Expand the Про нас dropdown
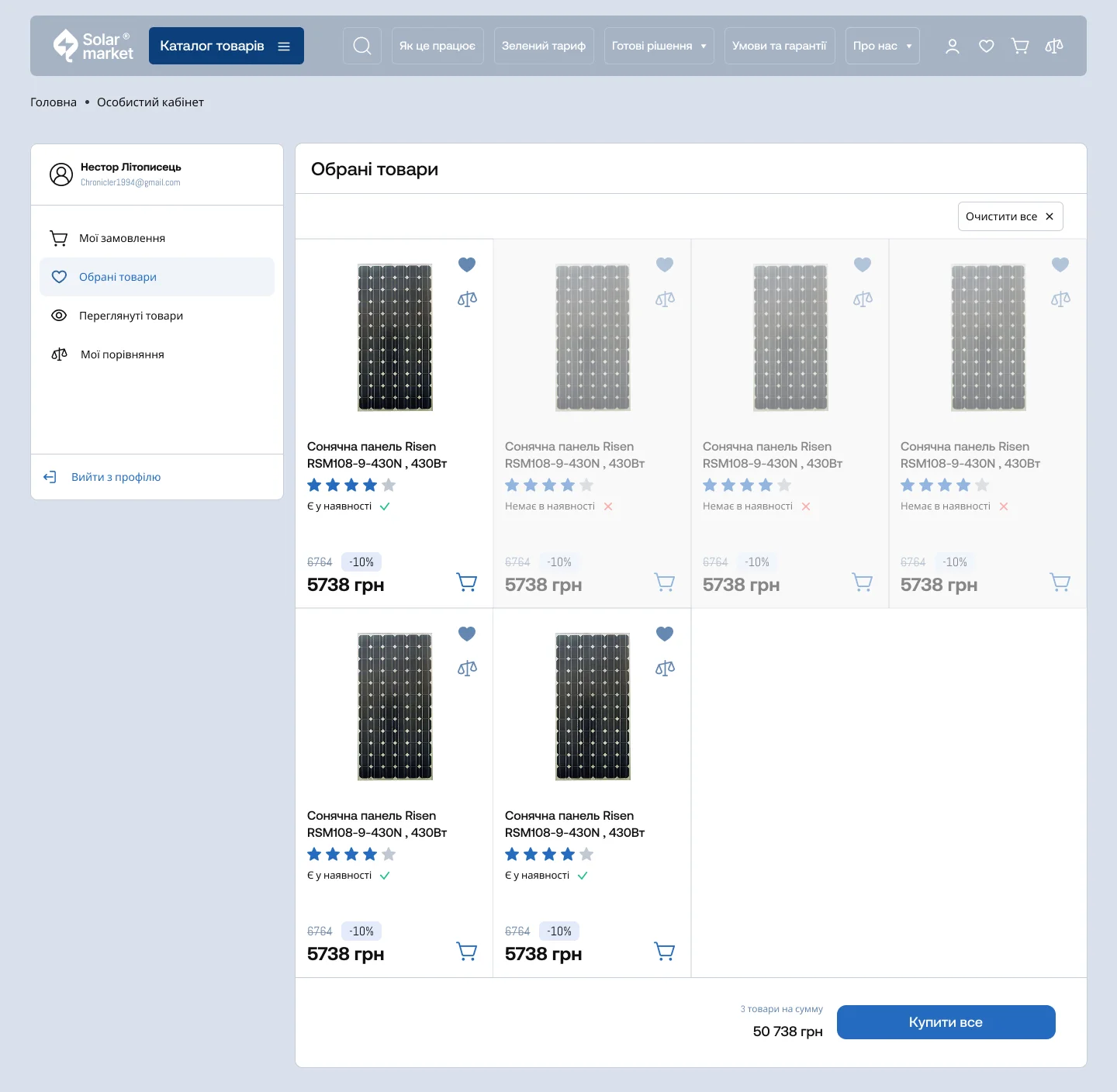Image resolution: width=1117 pixels, height=1092 pixels. (883, 46)
